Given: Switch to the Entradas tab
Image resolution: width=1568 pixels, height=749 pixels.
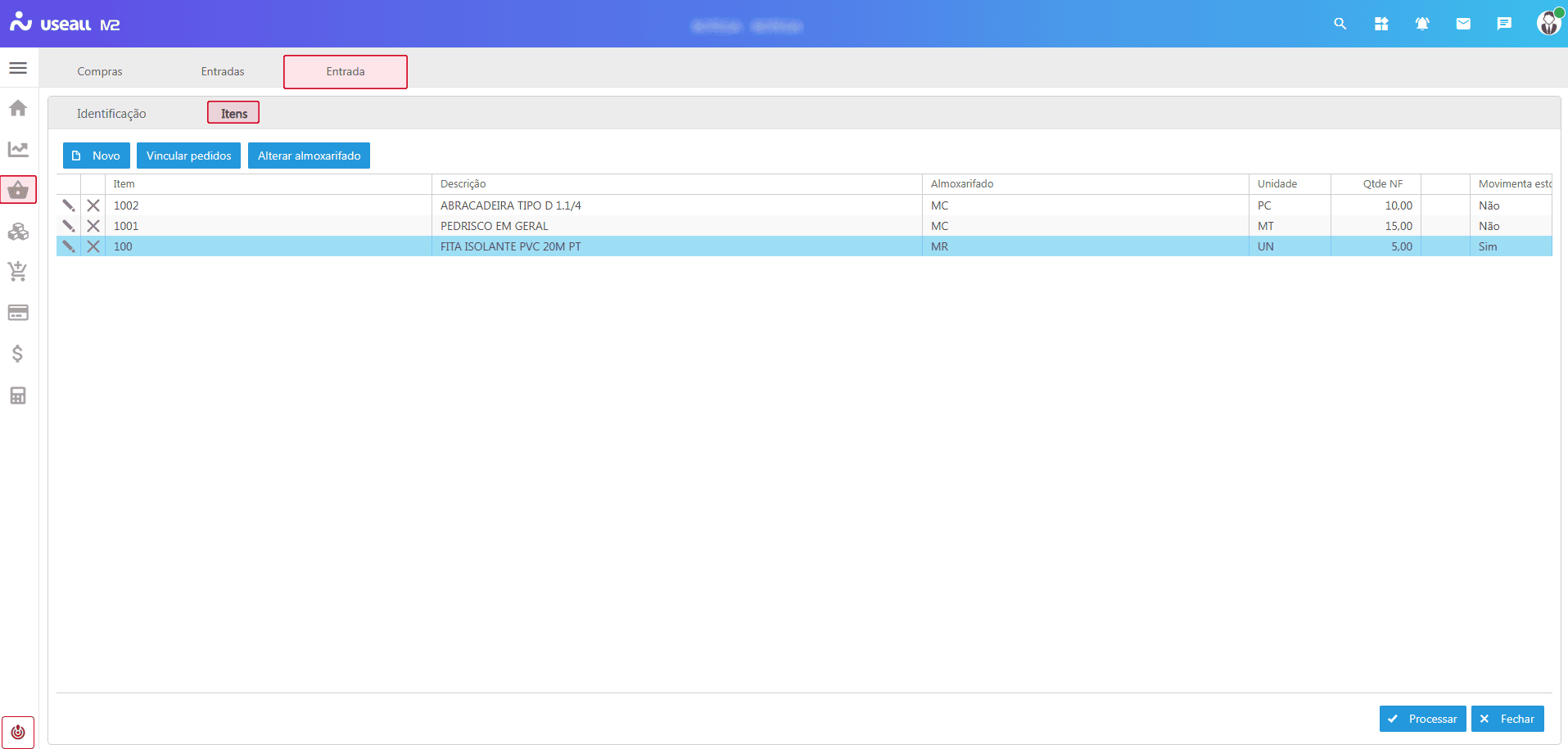Looking at the screenshot, I should coord(223,72).
